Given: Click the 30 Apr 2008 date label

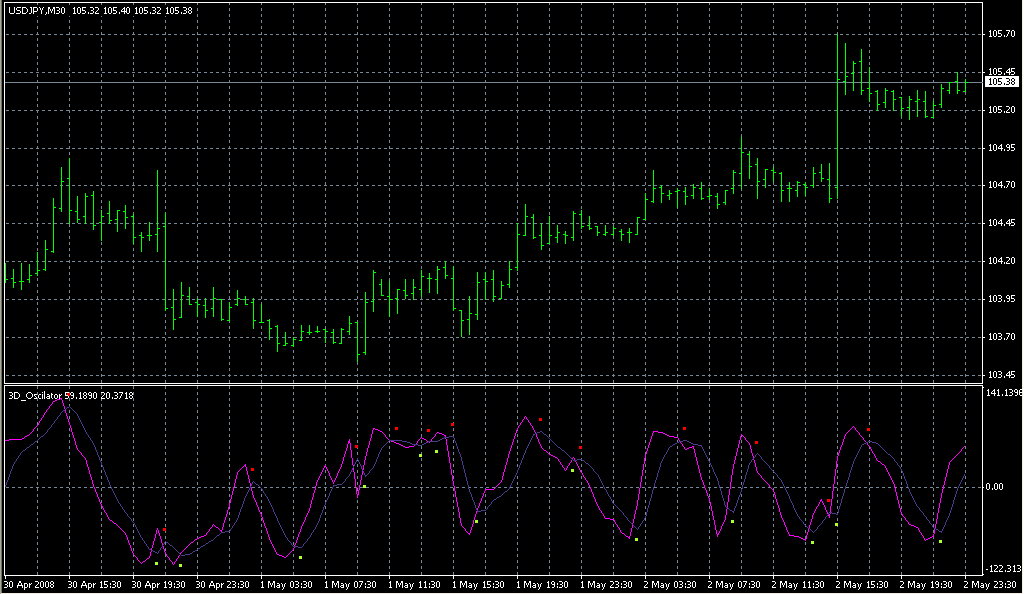Looking at the screenshot, I should (28, 583).
